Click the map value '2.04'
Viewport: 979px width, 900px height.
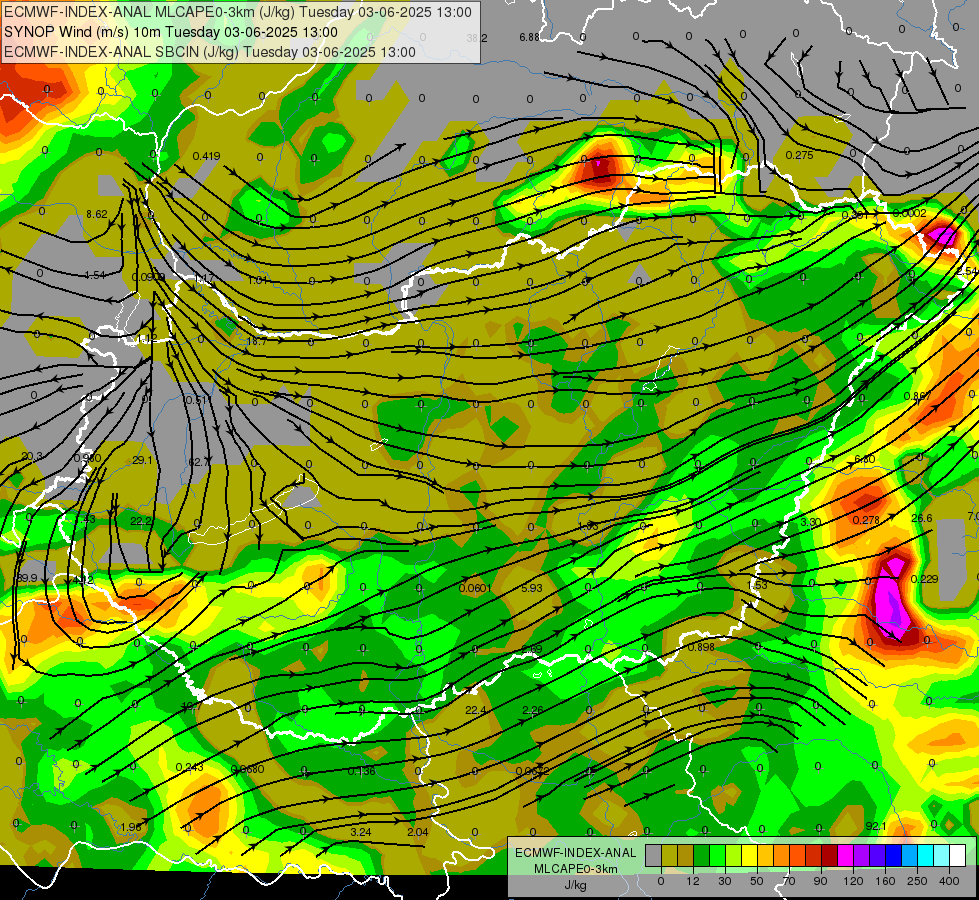(418, 832)
